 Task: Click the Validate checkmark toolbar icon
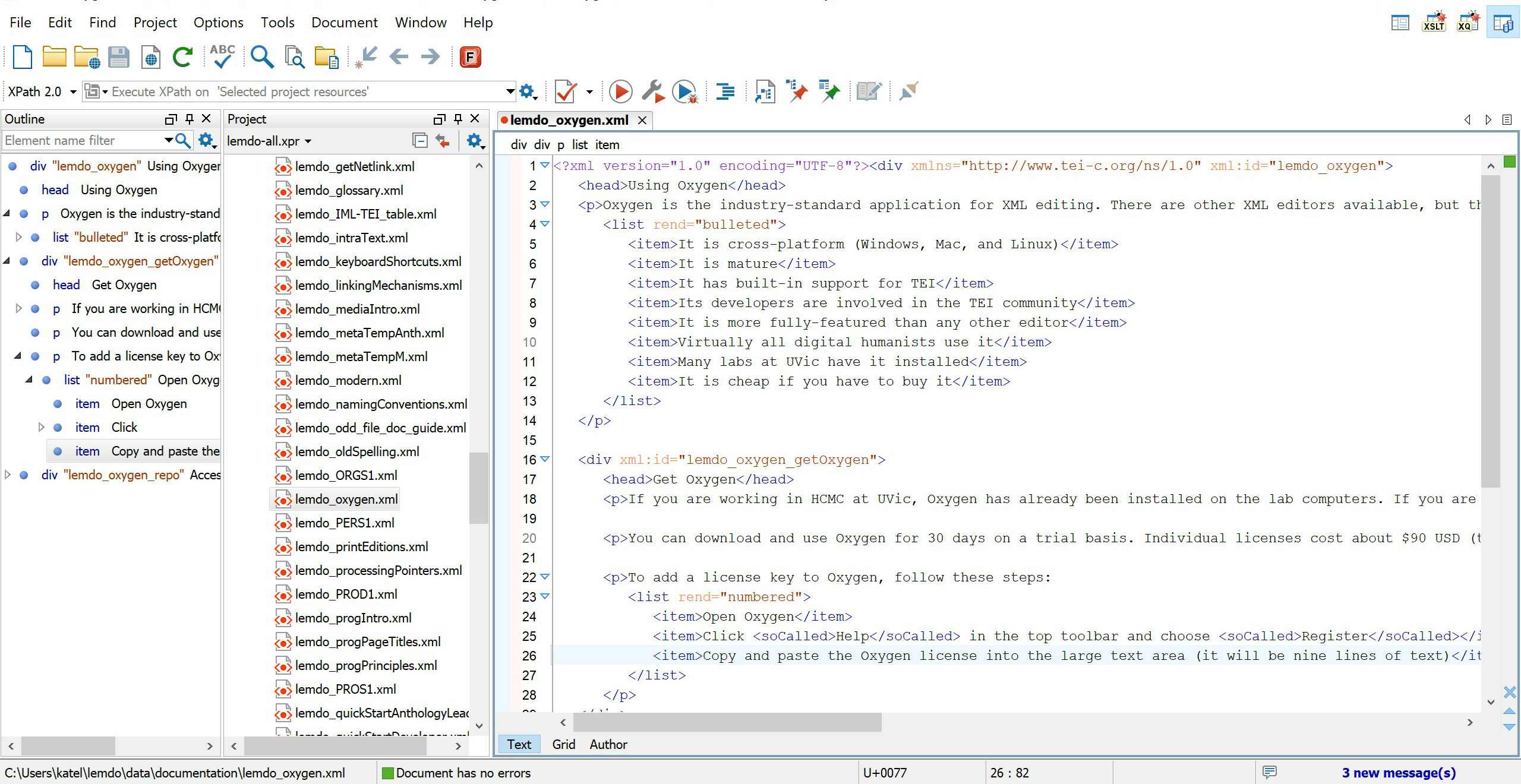click(565, 91)
